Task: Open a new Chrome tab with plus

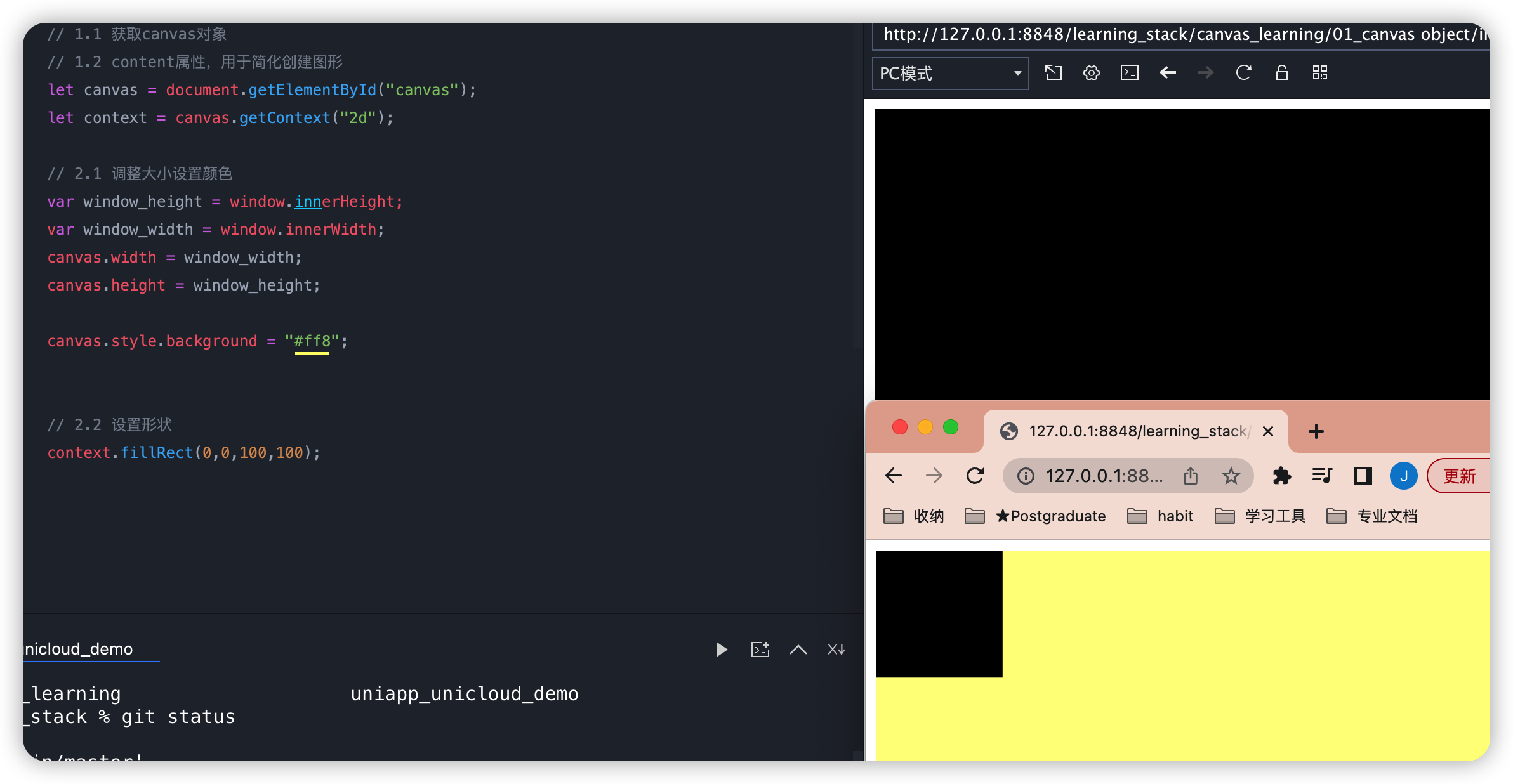Action: [1316, 431]
